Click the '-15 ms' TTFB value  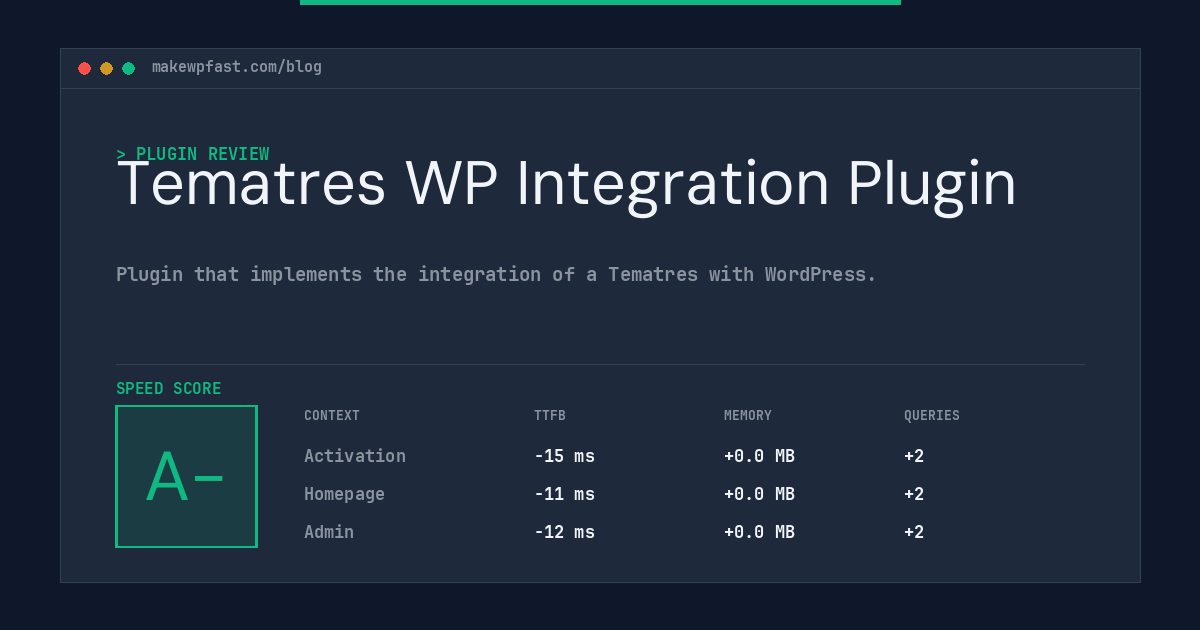point(564,456)
